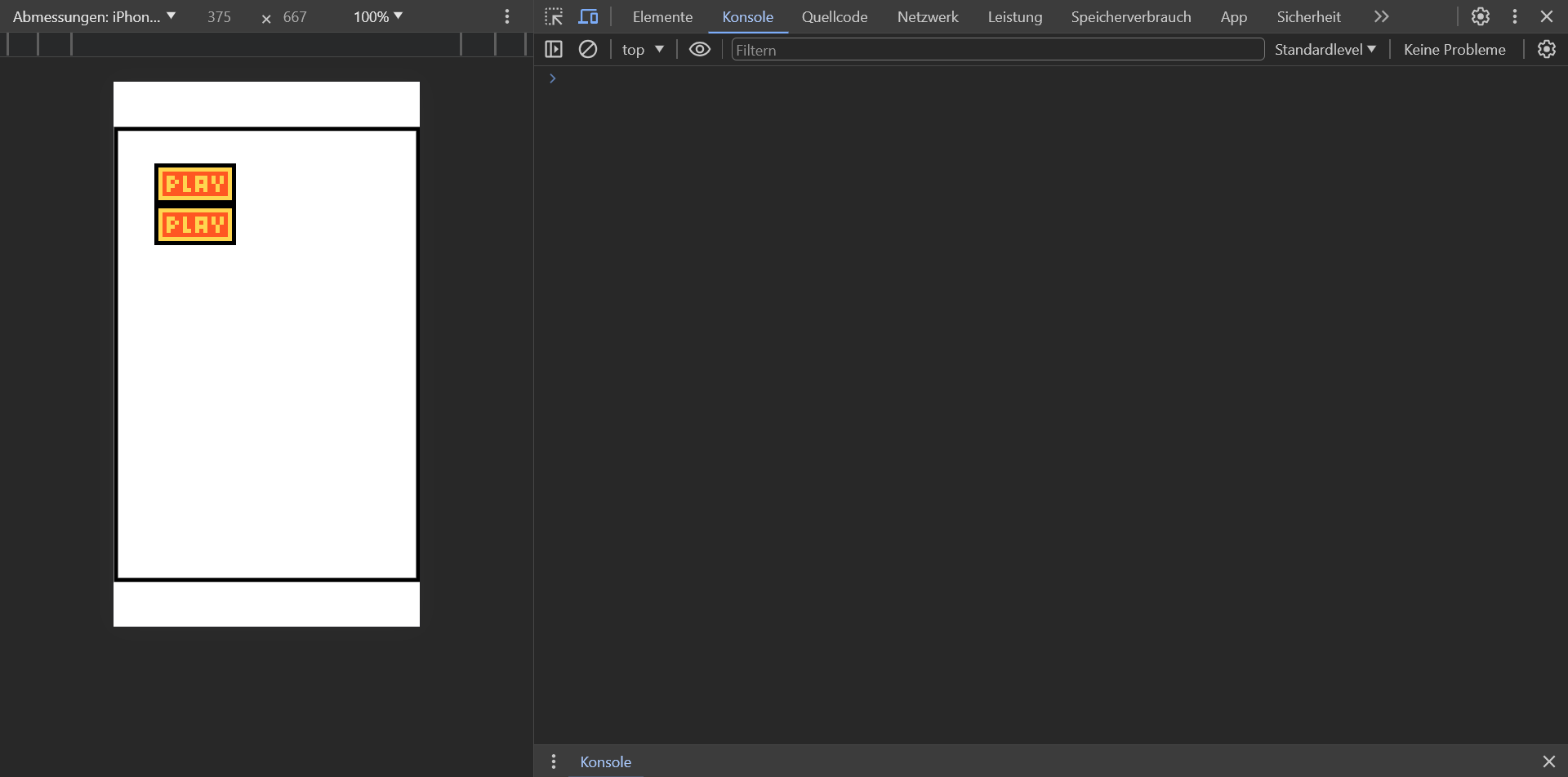Open the 'top' frame context dropdown
1568x777 pixels.
642,49
